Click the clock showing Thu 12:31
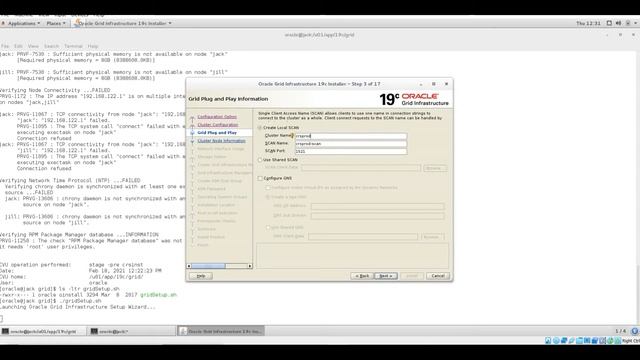The height and width of the screenshot is (360, 640). tap(588, 23)
